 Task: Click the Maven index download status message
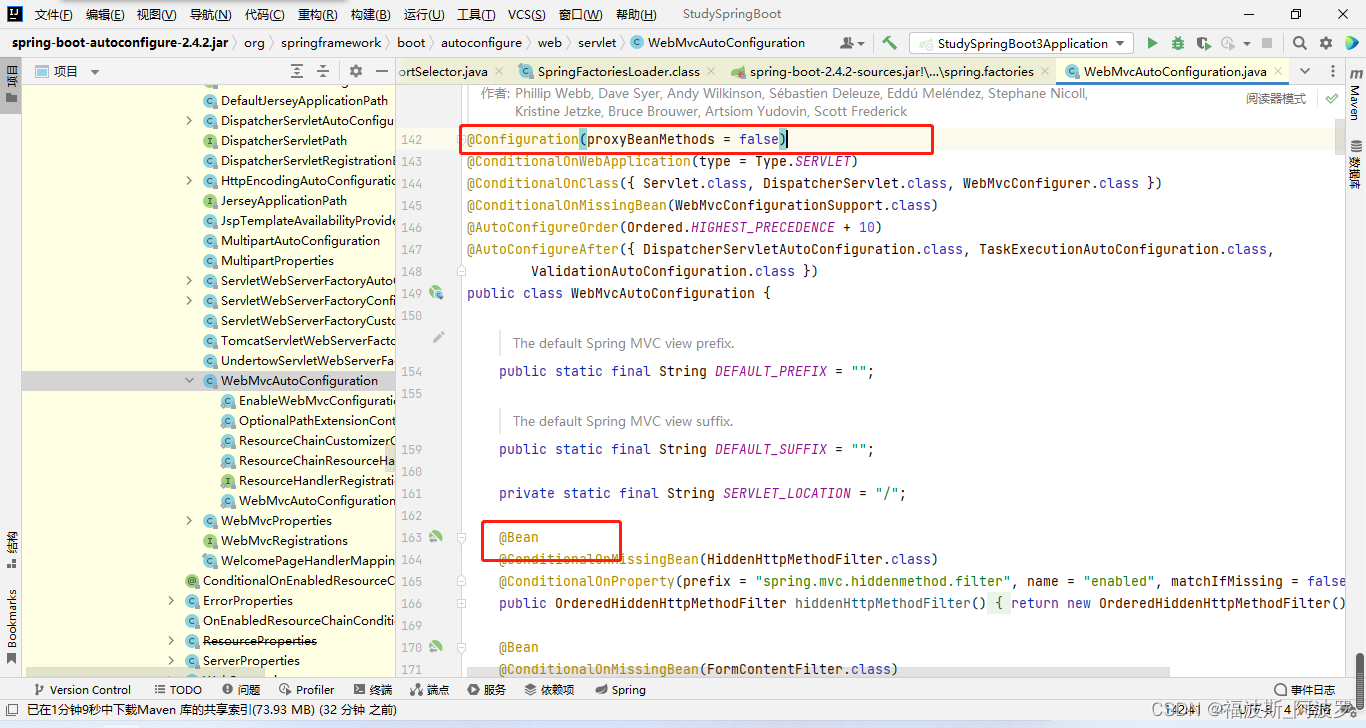point(211,709)
